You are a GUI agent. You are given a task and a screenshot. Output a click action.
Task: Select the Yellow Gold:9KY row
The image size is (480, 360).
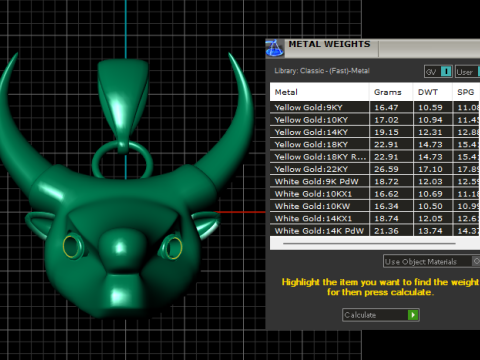[x=375, y=107]
